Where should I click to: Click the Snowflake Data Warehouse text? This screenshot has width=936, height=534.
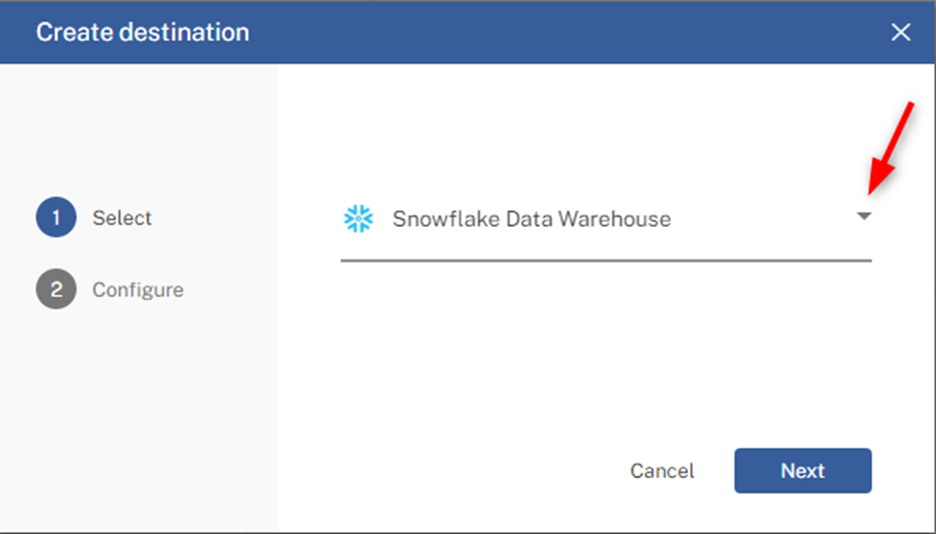pos(531,219)
